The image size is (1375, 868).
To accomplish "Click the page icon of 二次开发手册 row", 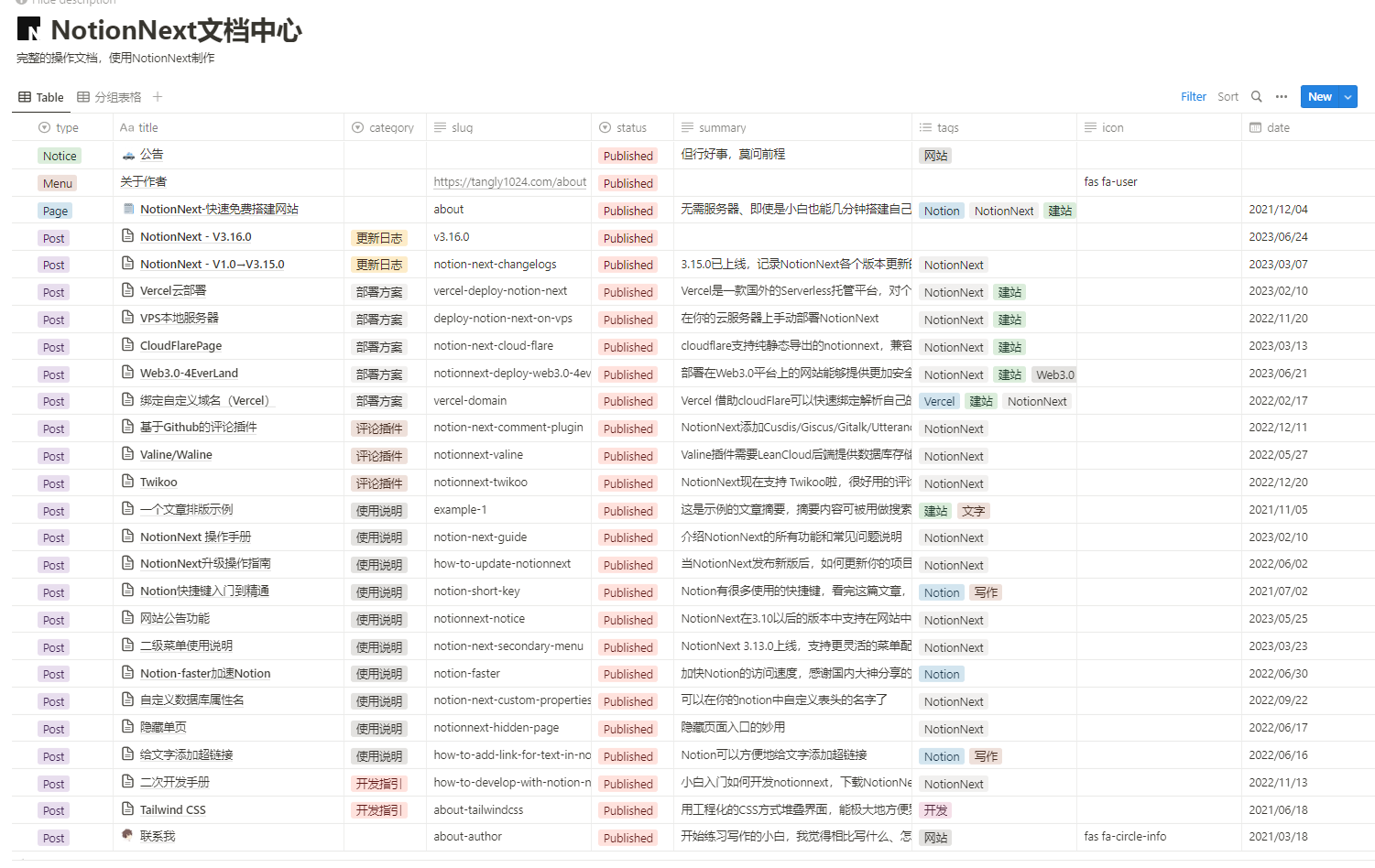I will coord(128,782).
